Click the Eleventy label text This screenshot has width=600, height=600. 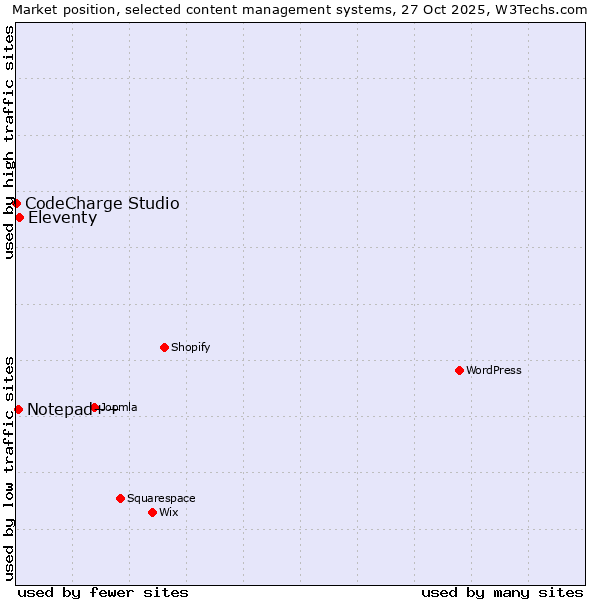62,218
